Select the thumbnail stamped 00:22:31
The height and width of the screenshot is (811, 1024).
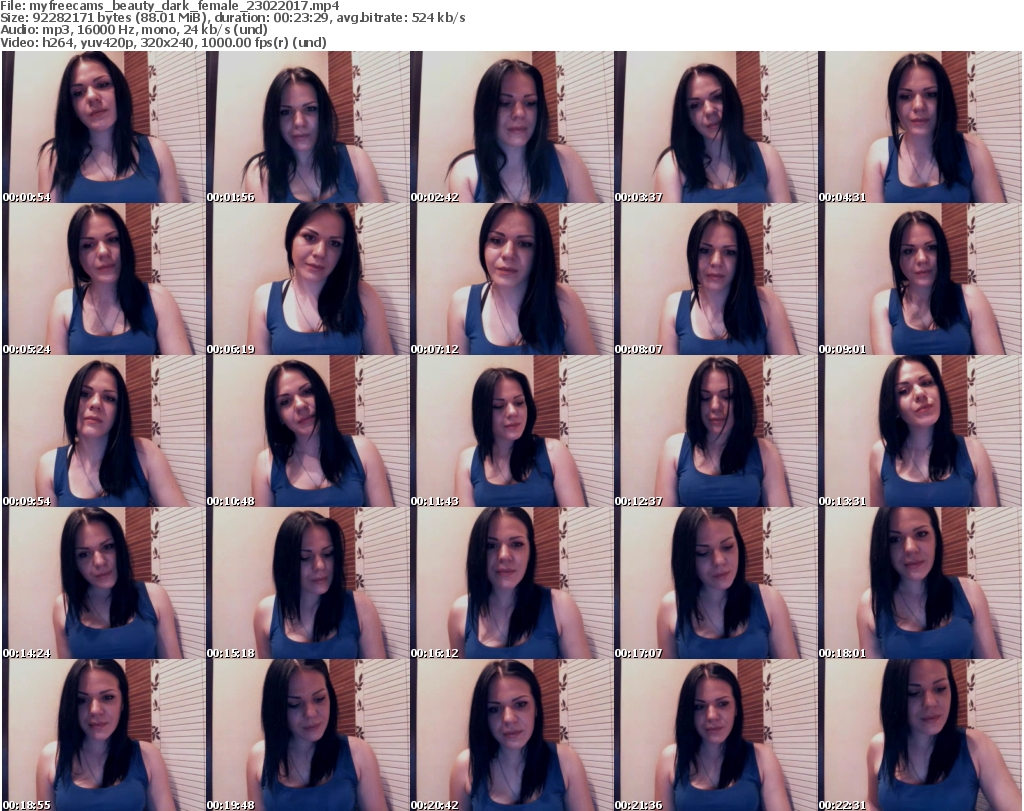(x=920, y=735)
